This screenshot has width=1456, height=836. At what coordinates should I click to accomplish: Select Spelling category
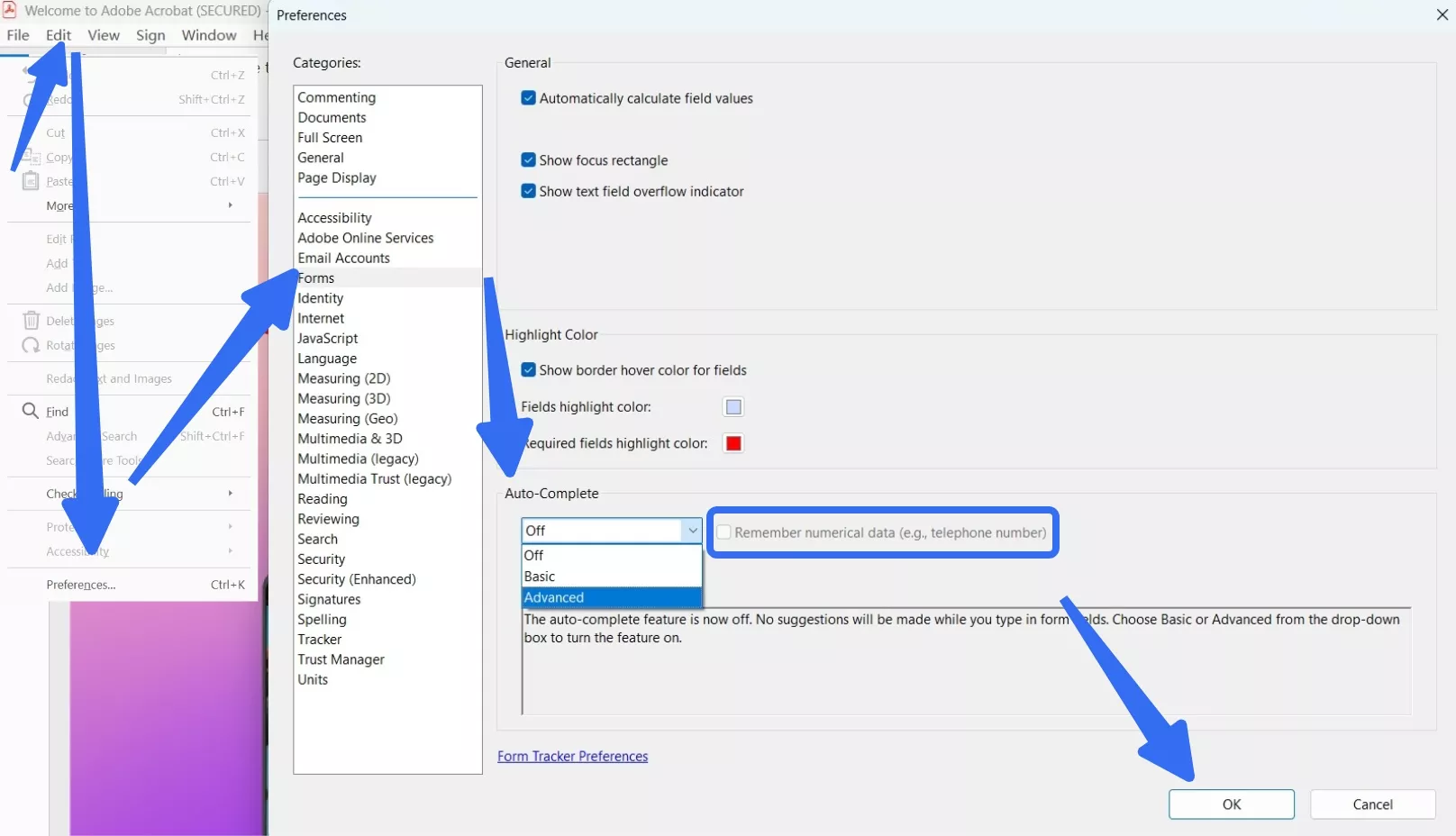[x=323, y=620]
